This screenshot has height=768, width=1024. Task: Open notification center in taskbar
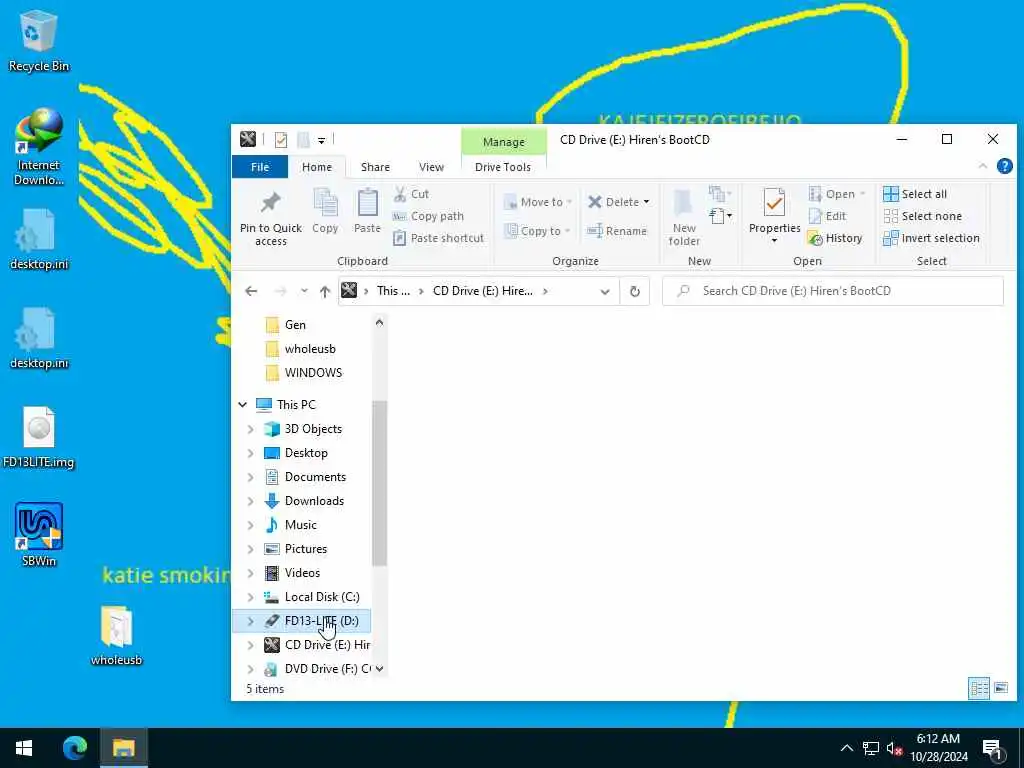[993, 749]
